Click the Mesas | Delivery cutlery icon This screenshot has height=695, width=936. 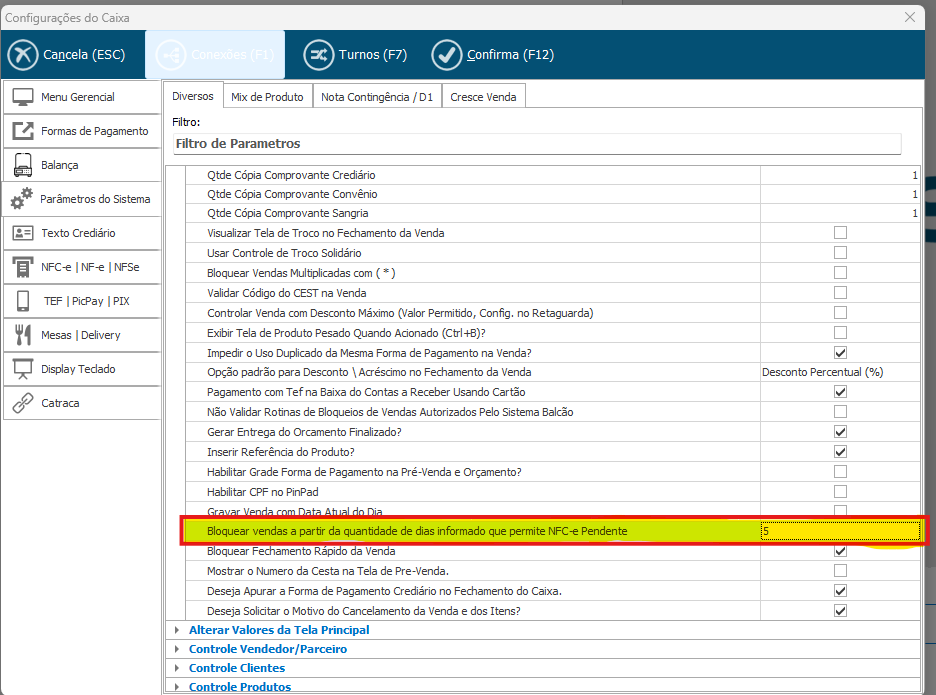point(23,335)
